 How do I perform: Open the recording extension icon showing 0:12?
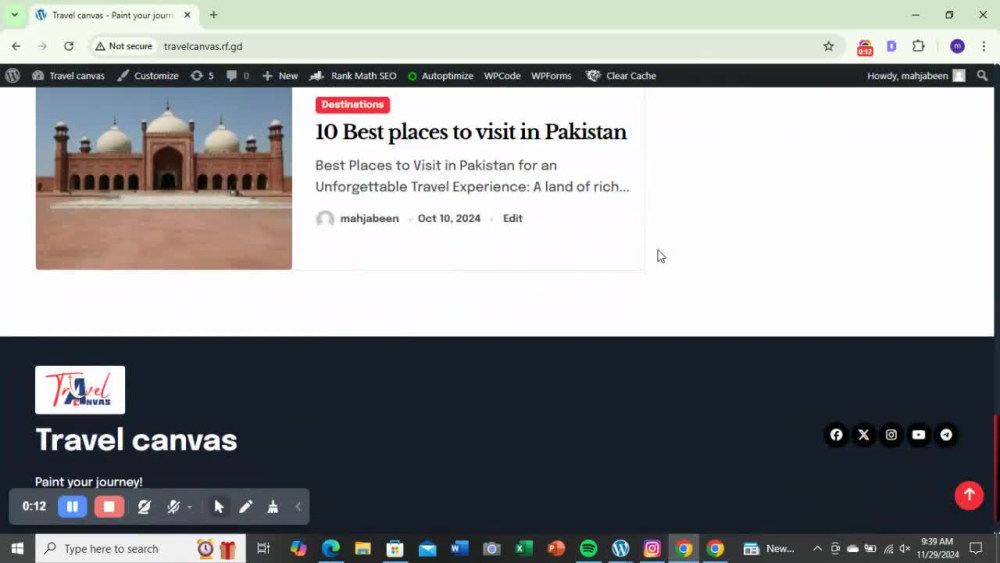coord(865,47)
